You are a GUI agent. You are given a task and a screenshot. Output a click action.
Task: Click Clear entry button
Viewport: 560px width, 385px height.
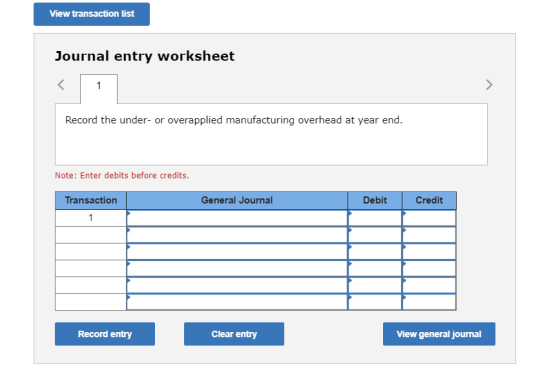234,334
